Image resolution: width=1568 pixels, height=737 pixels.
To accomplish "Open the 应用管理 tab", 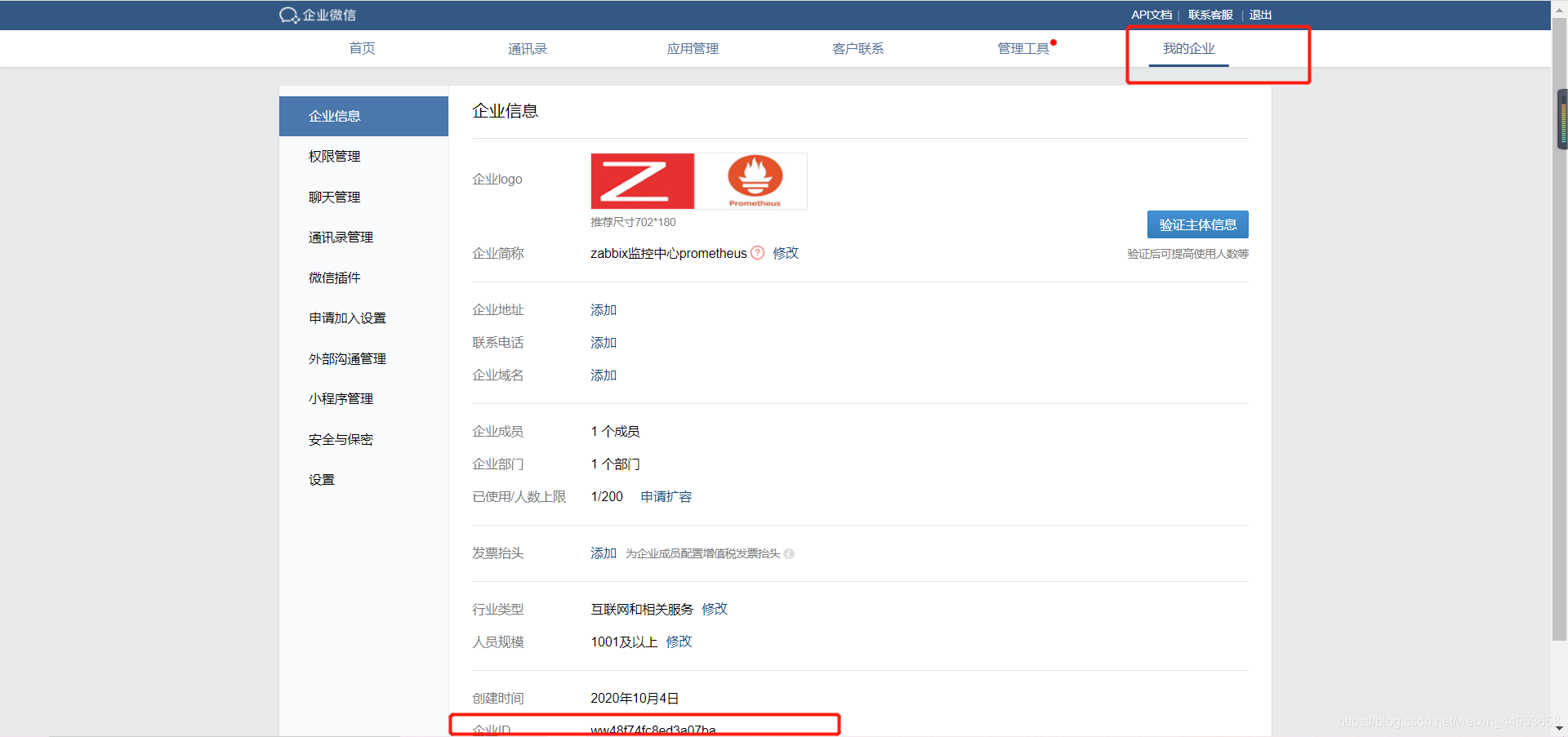I will pos(693,48).
